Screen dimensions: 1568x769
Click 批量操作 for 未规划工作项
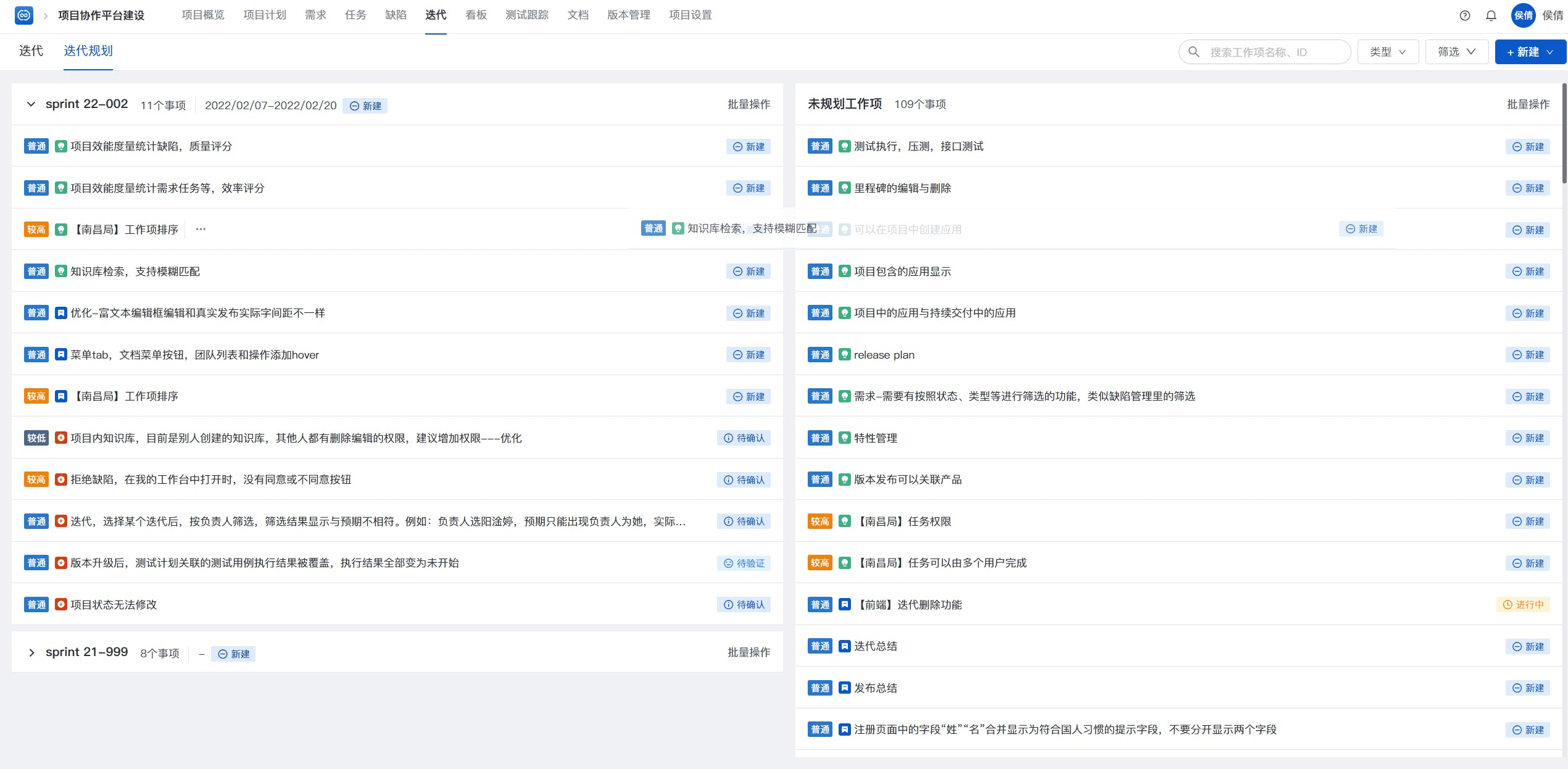click(1528, 104)
